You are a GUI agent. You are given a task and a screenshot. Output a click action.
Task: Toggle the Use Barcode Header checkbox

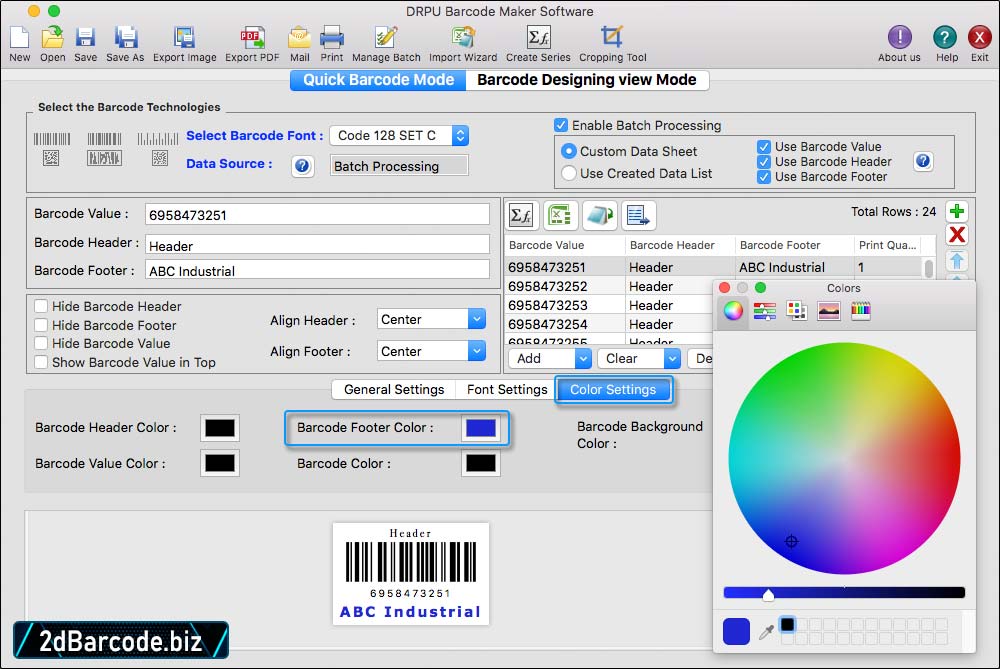[x=763, y=162]
